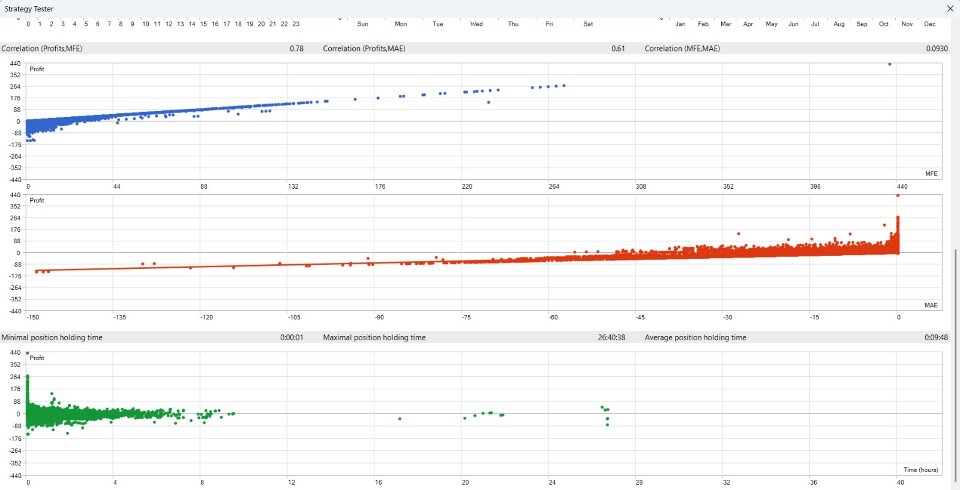This screenshot has width=960, height=490.
Task: Click the 'Mar' month axis label
Action: pos(726,24)
